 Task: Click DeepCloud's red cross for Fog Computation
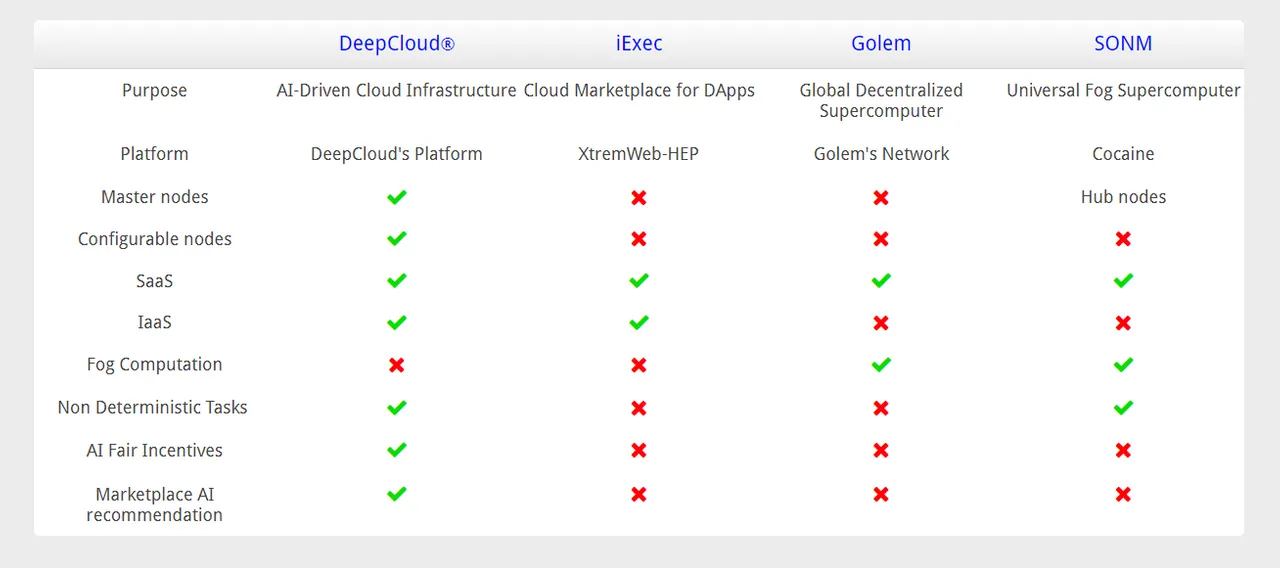[x=397, y=365]
